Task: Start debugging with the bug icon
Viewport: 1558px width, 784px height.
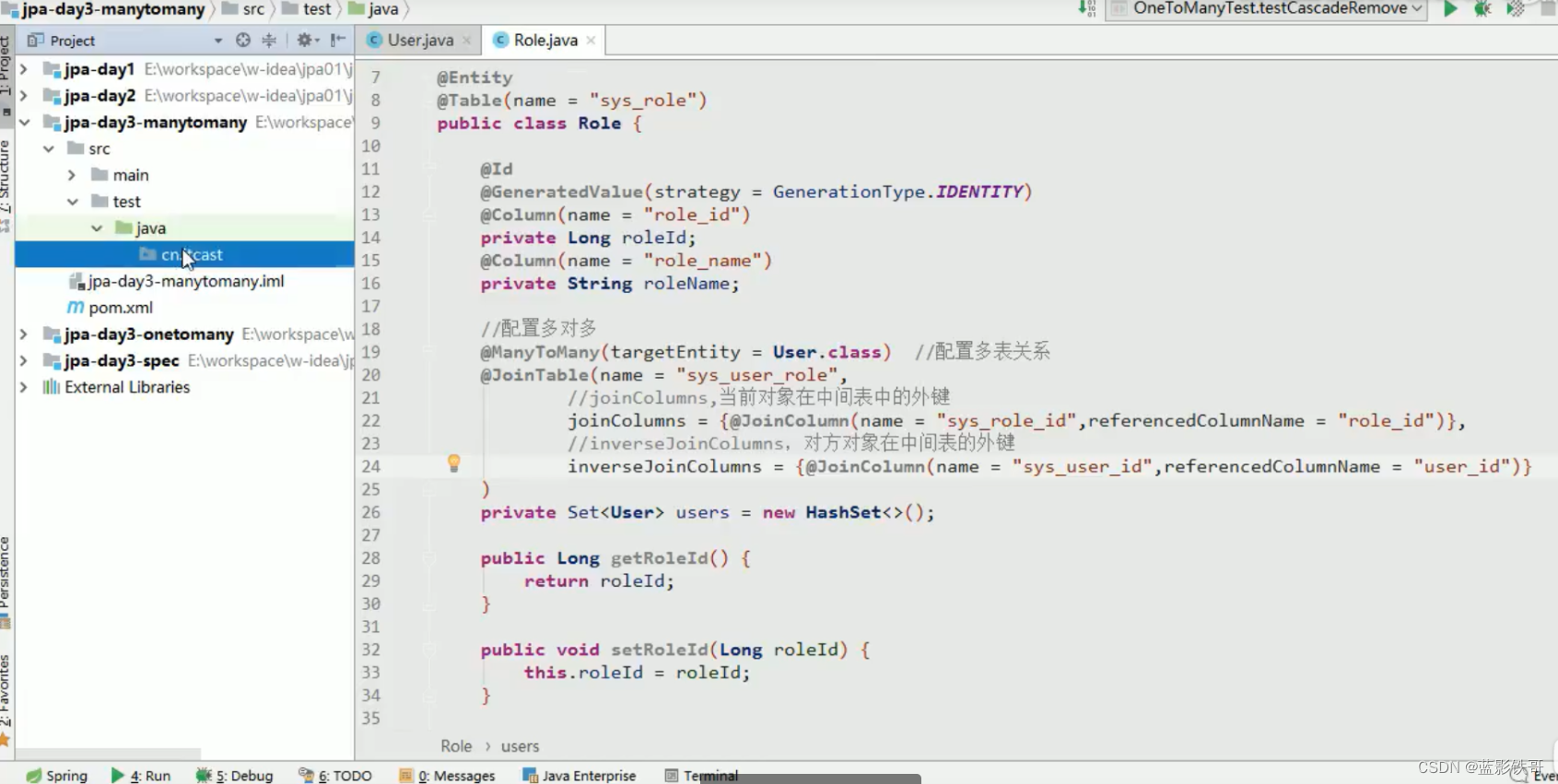Action: [x=1482, y=9]
